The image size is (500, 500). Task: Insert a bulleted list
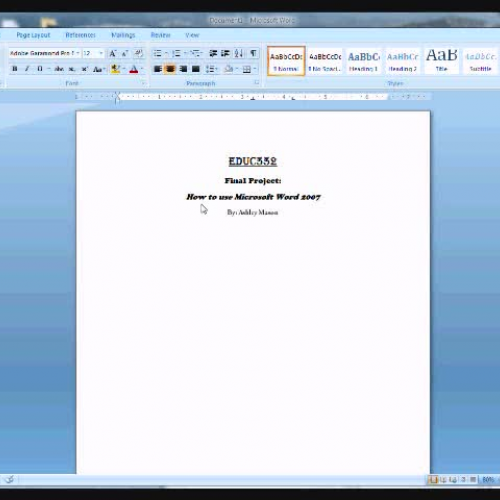pyautogui.click(x=157, y=53)
